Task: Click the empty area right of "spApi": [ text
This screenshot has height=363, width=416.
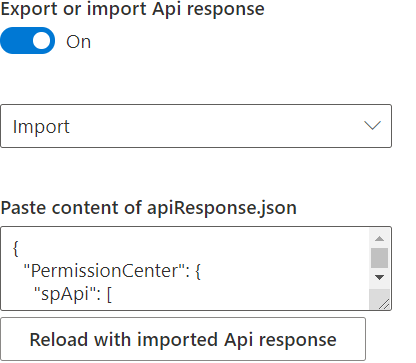Action: pos(240,294)
